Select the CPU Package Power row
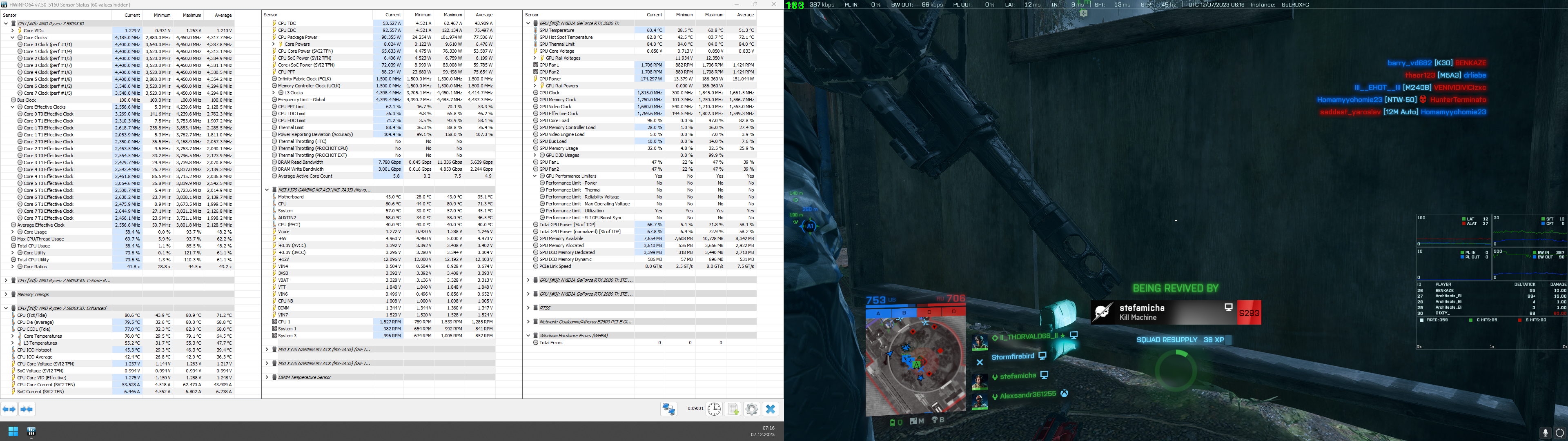The width and height of the screenshot is (1568, 441). click(298, 37)
